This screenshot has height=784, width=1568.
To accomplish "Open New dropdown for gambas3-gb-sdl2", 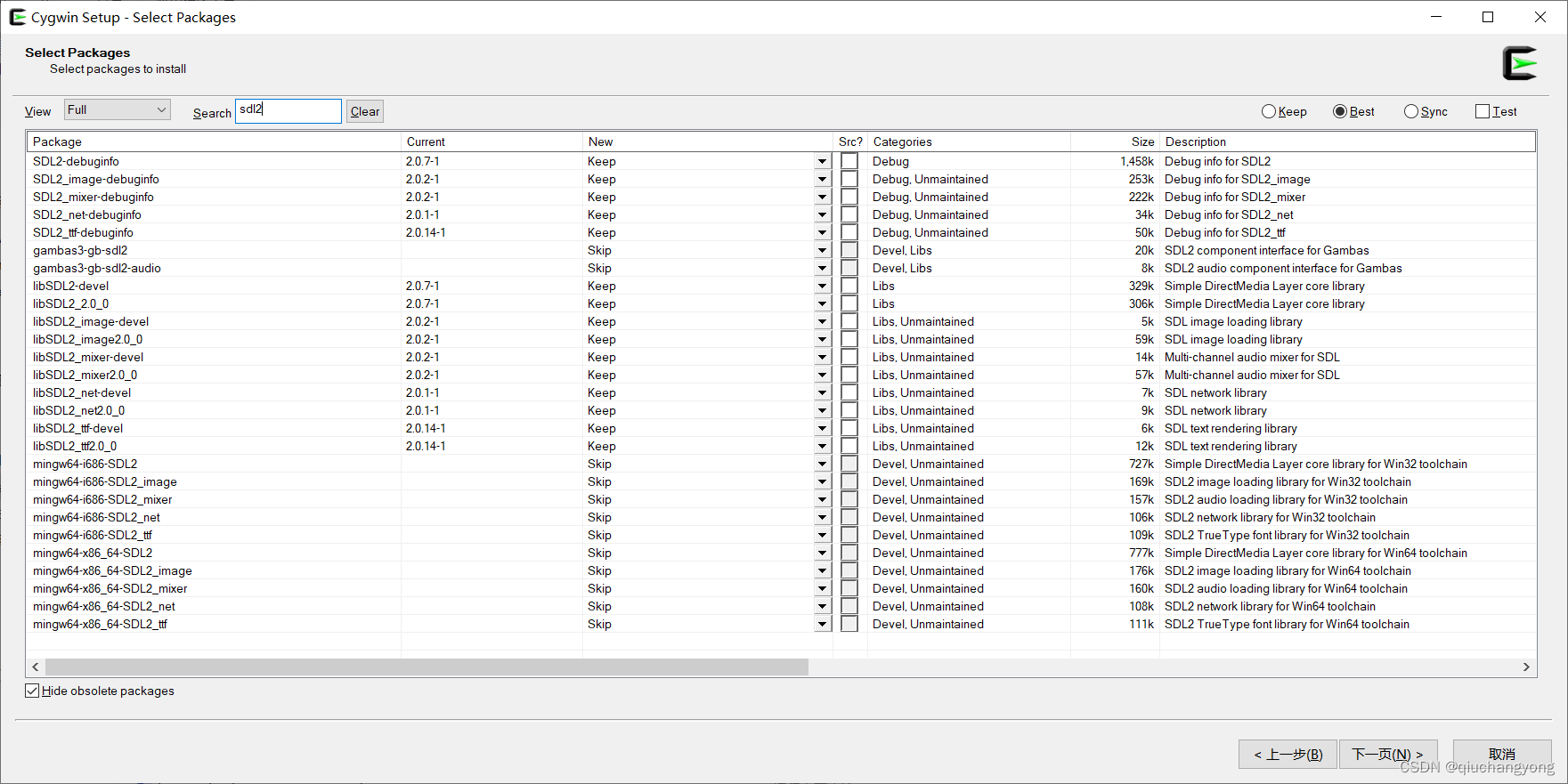I will [822, 250].
